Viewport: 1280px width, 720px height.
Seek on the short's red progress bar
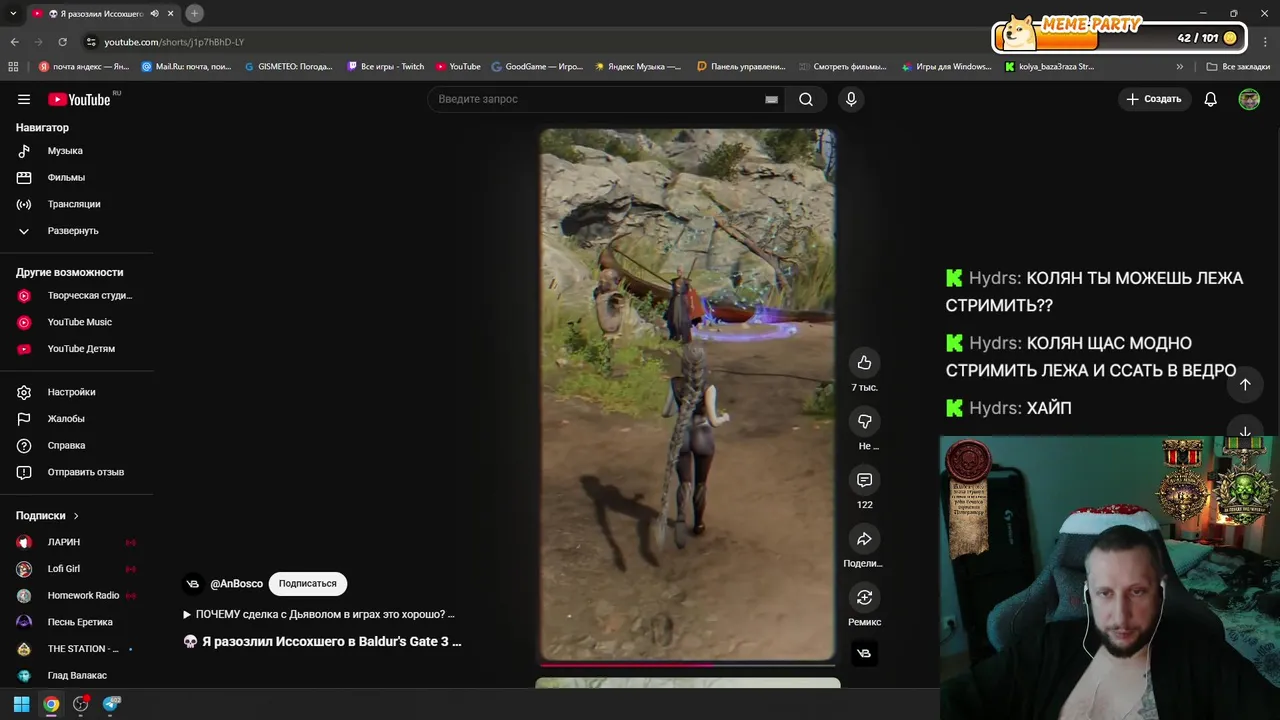click(x=687, y=663)
